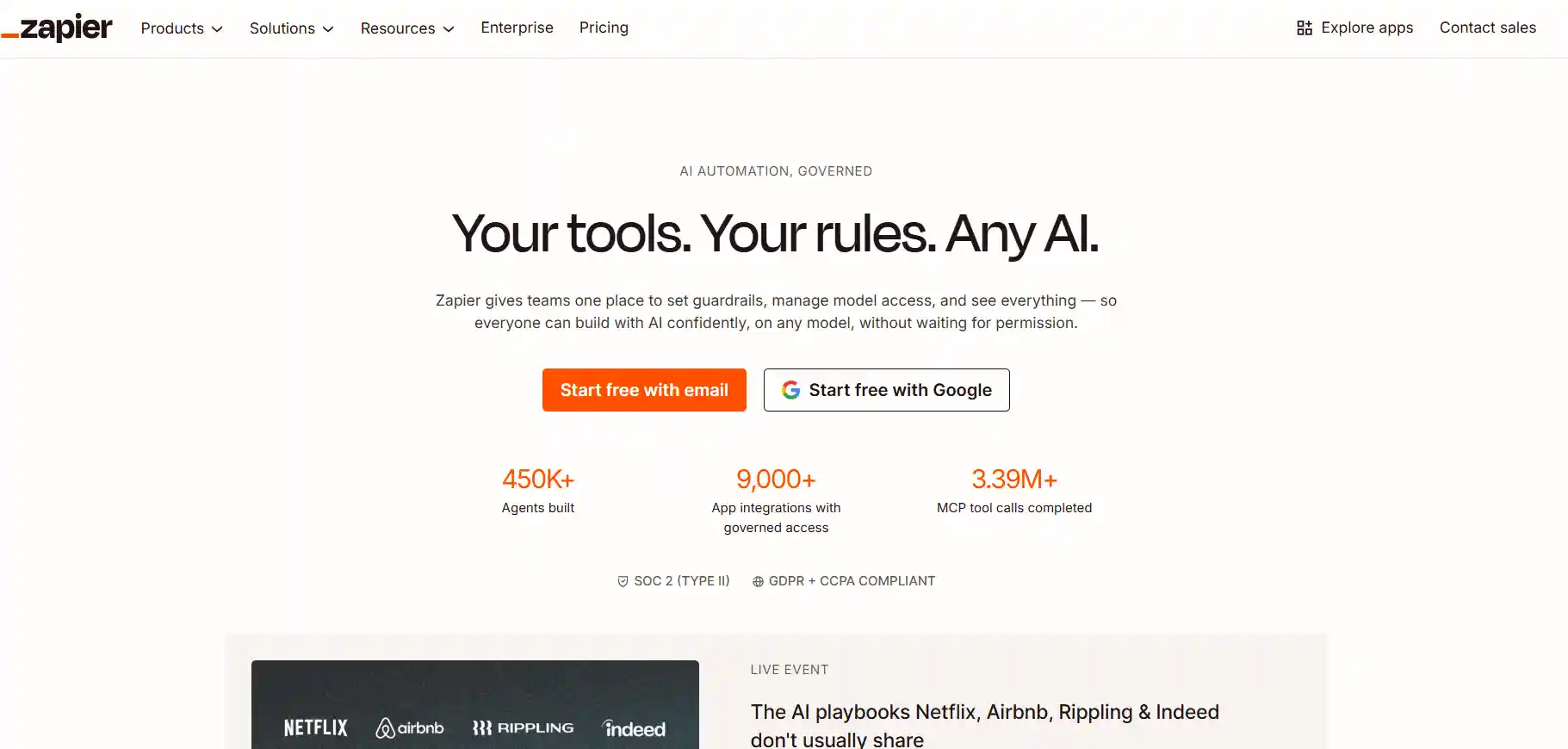Open Contact sales

[1487, 27]
